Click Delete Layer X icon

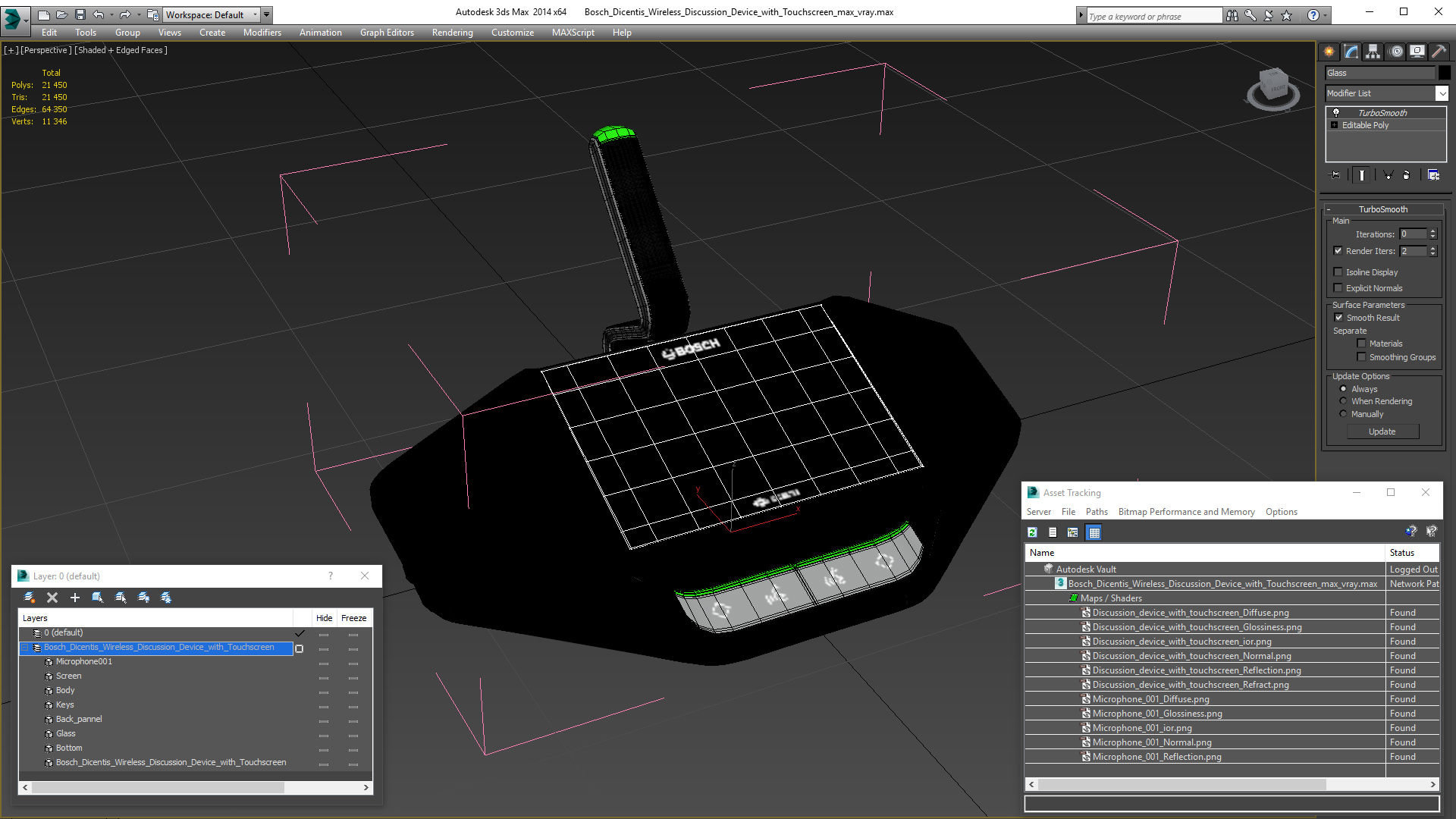point(52,598)
